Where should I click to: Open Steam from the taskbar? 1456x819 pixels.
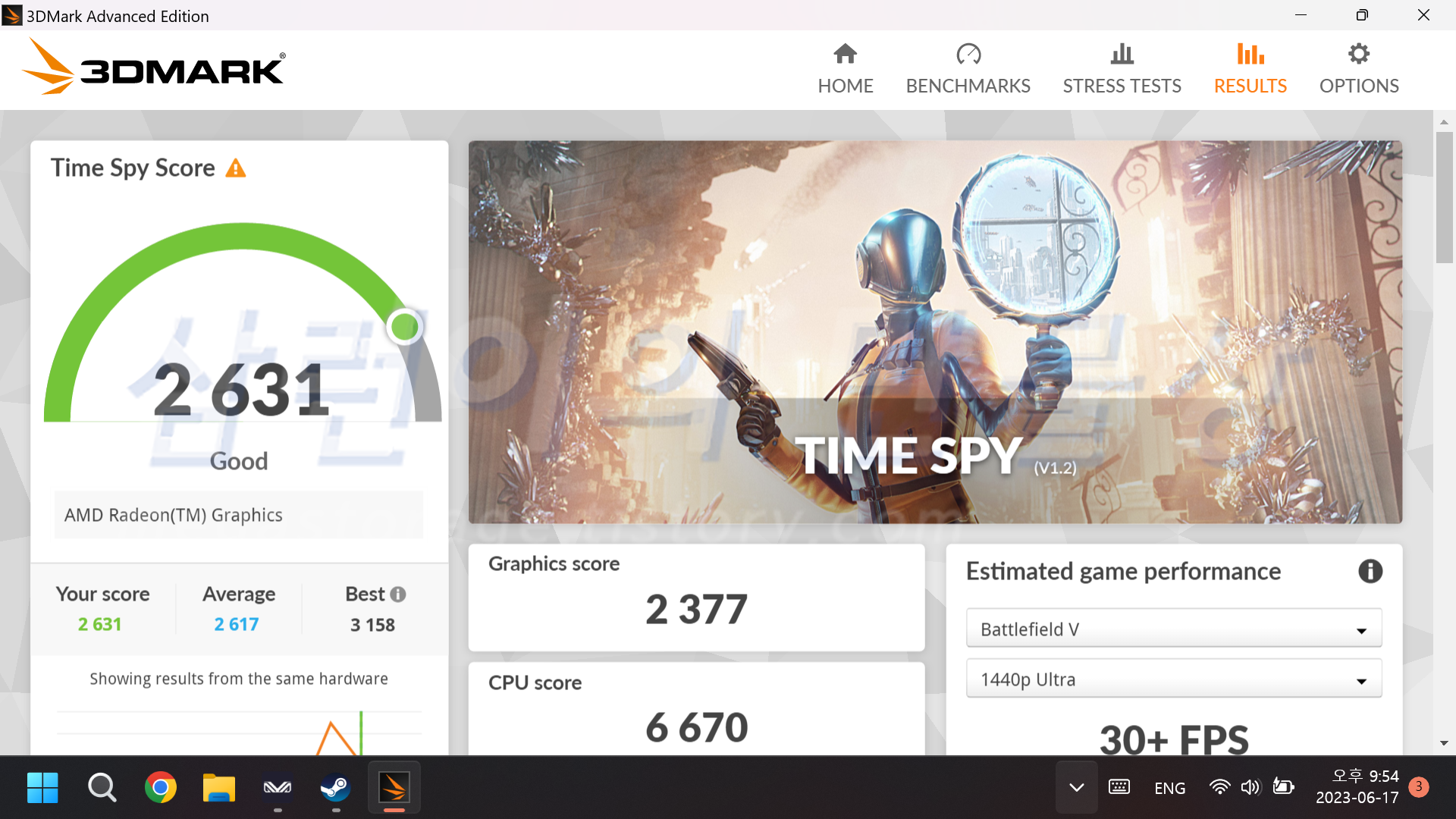click(335, 788)
